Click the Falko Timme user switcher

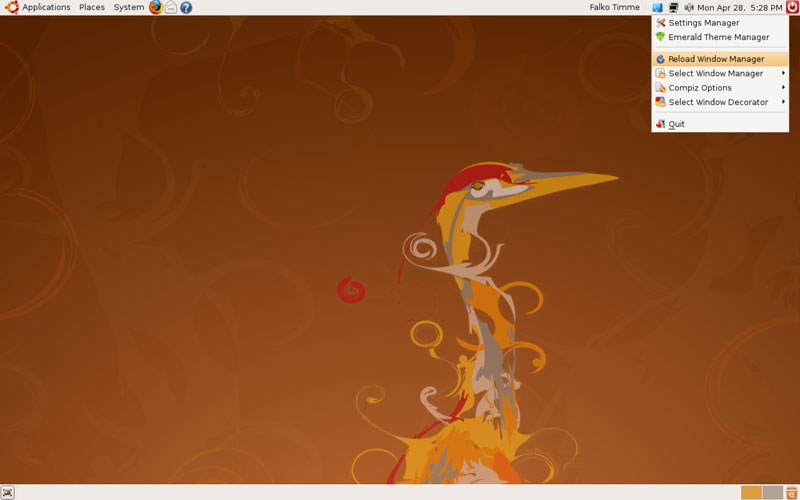click(614, 7)
